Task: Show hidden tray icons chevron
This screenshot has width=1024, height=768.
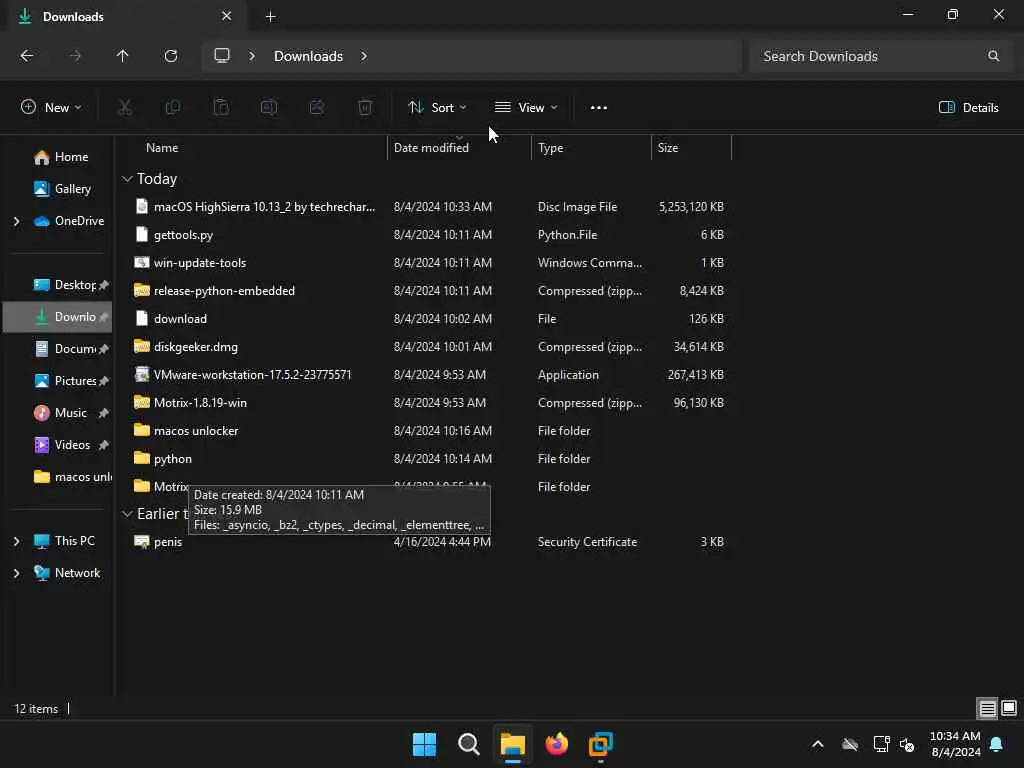Action: click(x=818, y=744)
